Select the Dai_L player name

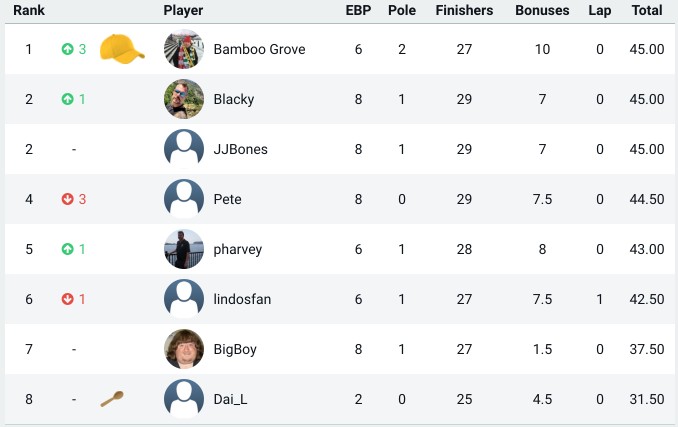pos(230,399)
